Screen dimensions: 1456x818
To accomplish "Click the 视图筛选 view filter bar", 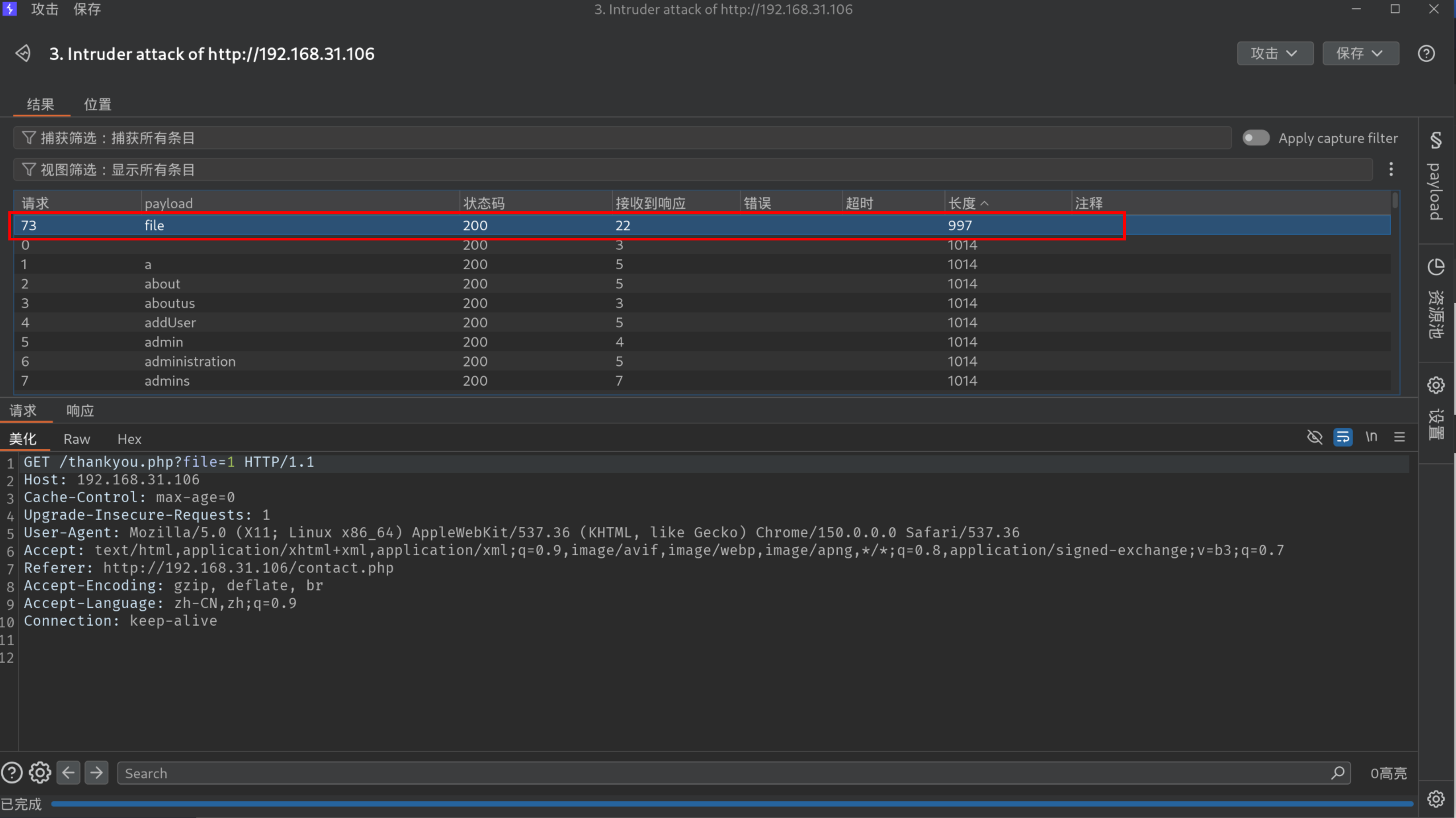I will 693,170.
